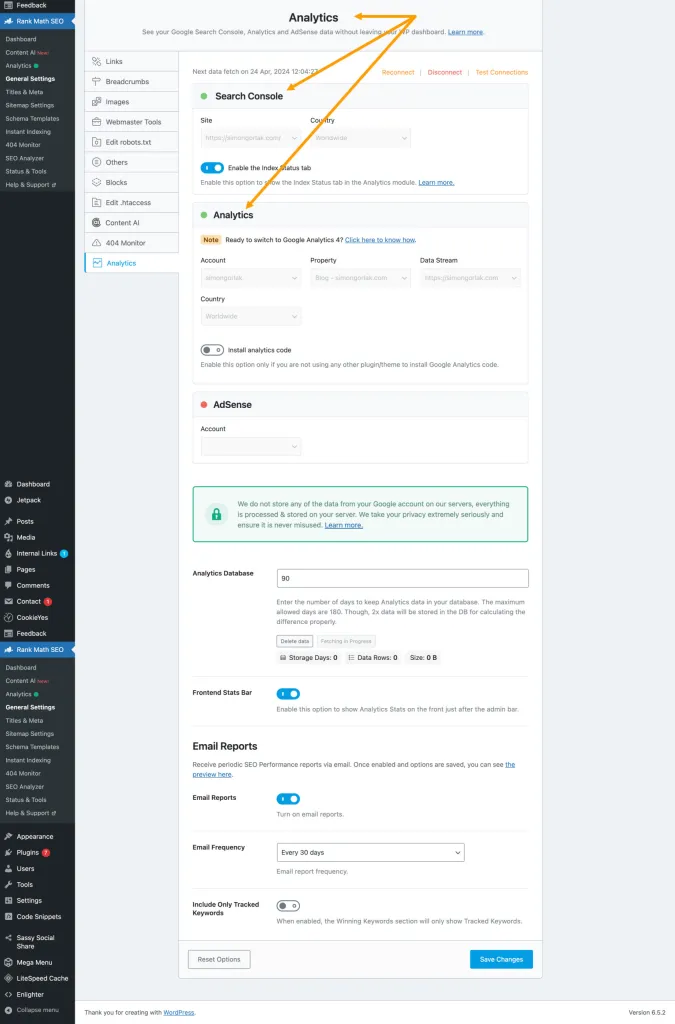The width and height of the screenshot is (675, 1024).
Task: Click the Reconnect link
Action: point(398,72)
